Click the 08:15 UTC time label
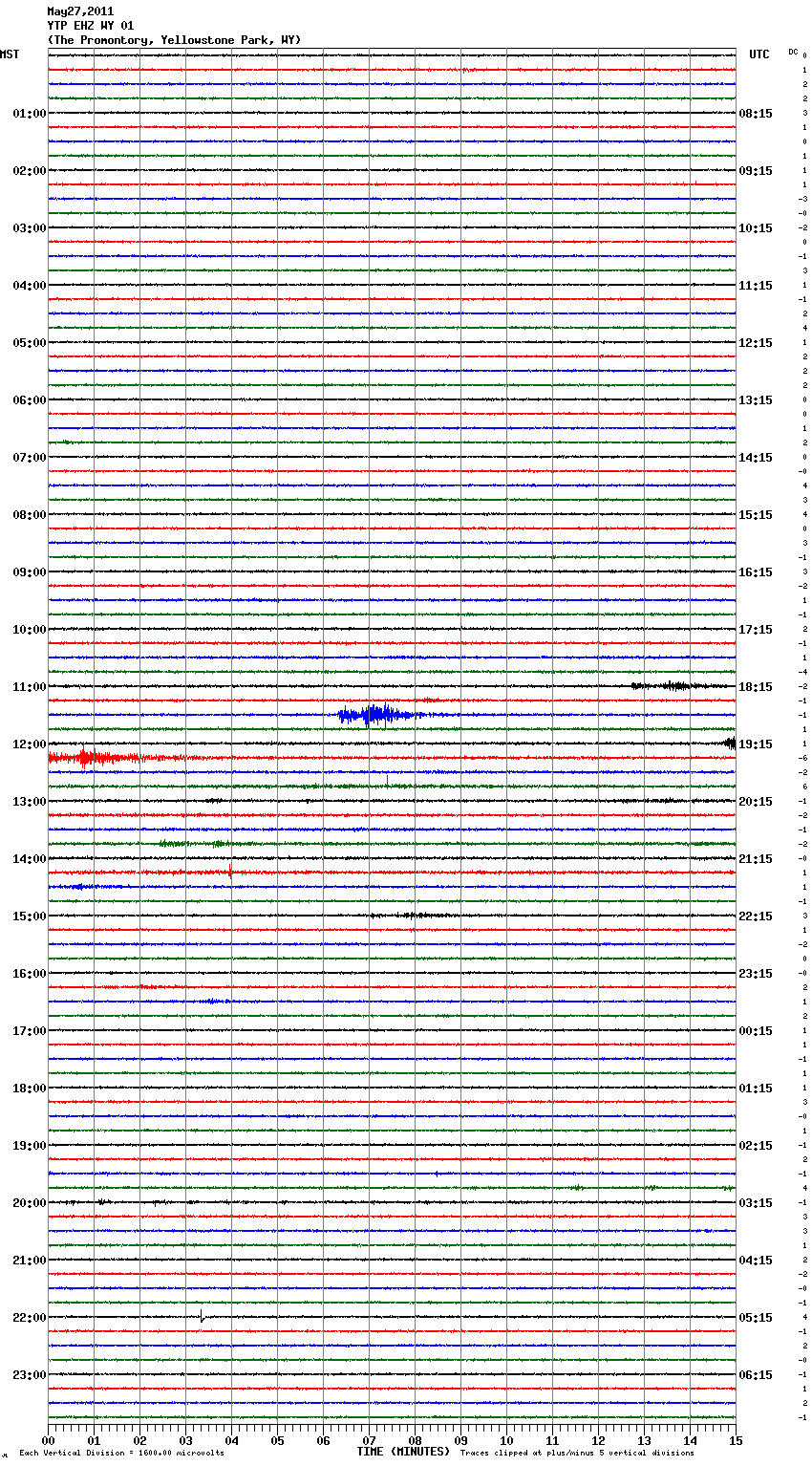812x1466 pixels. tap(756, 114)
